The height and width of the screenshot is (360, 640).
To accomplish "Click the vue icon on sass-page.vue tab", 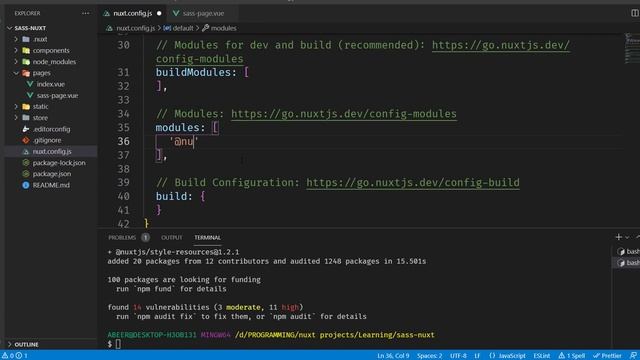I will click(176, 13).
